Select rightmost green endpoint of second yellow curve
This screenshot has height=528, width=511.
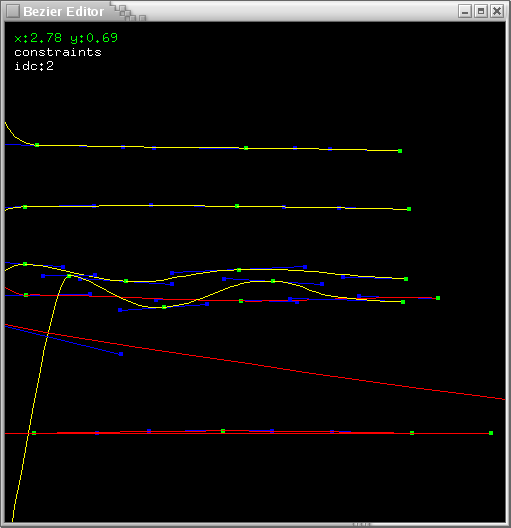(409, 209)
